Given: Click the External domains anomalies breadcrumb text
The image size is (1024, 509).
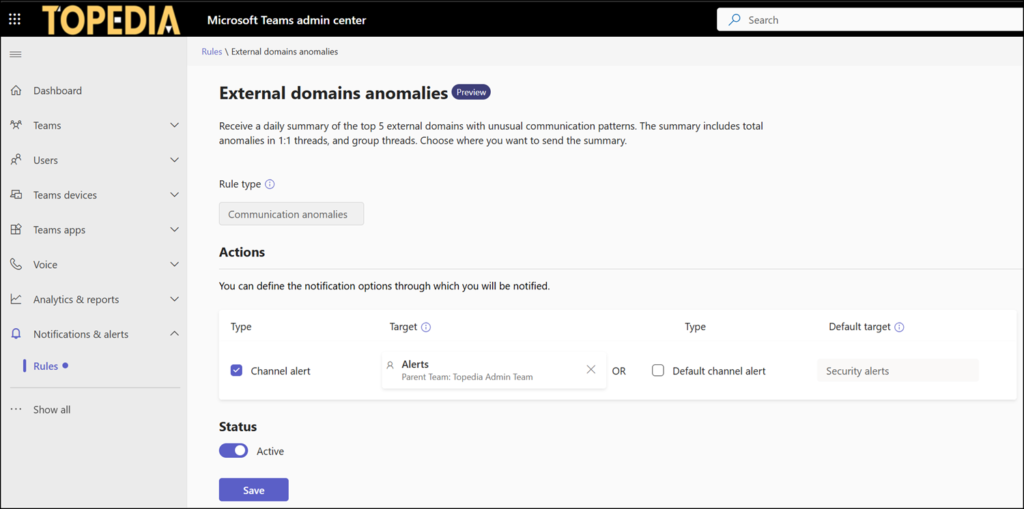Looking at the screenshot, I should click(285, 52).
